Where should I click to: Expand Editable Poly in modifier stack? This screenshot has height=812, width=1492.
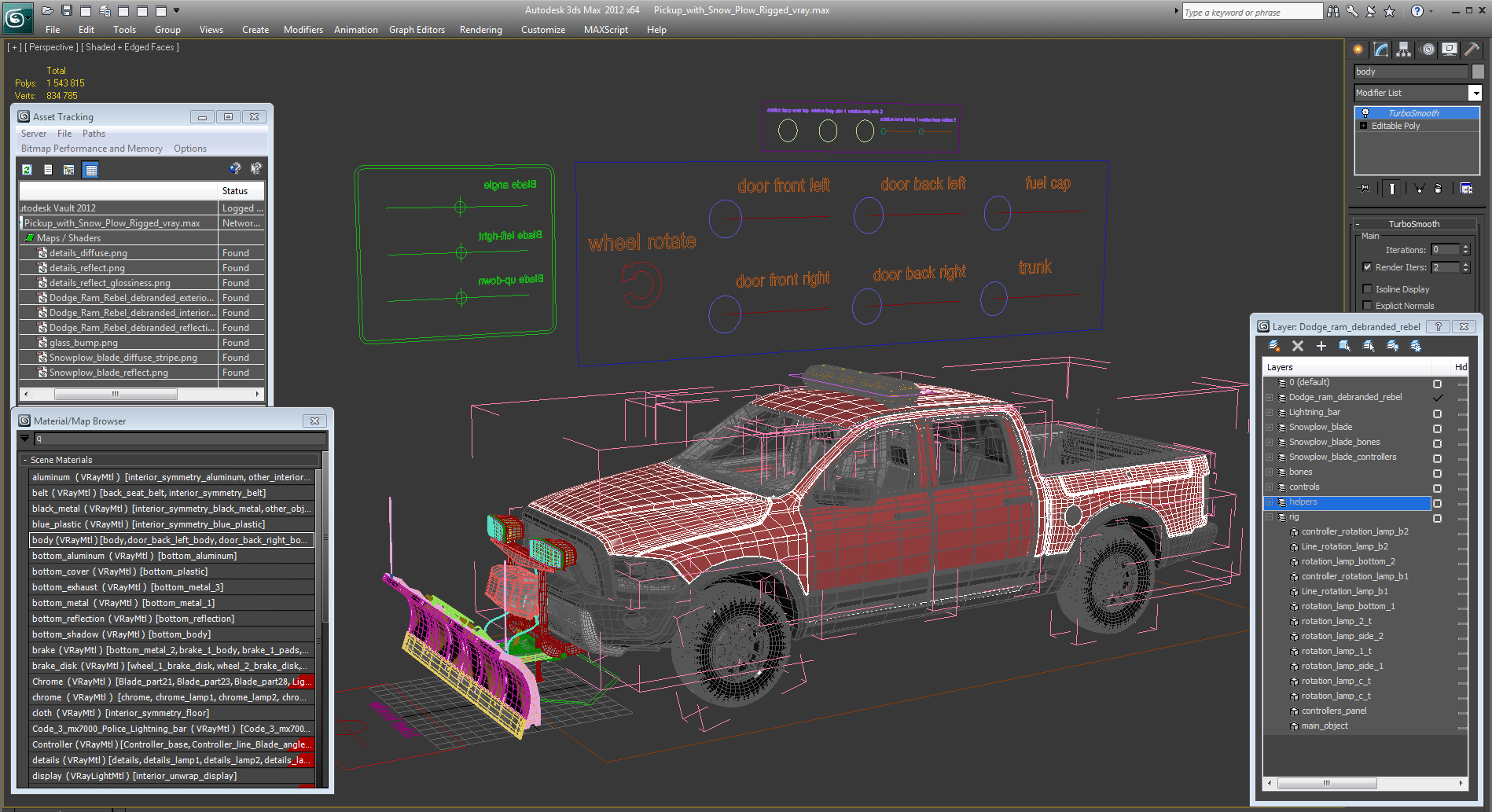(x=1364, y=126)
